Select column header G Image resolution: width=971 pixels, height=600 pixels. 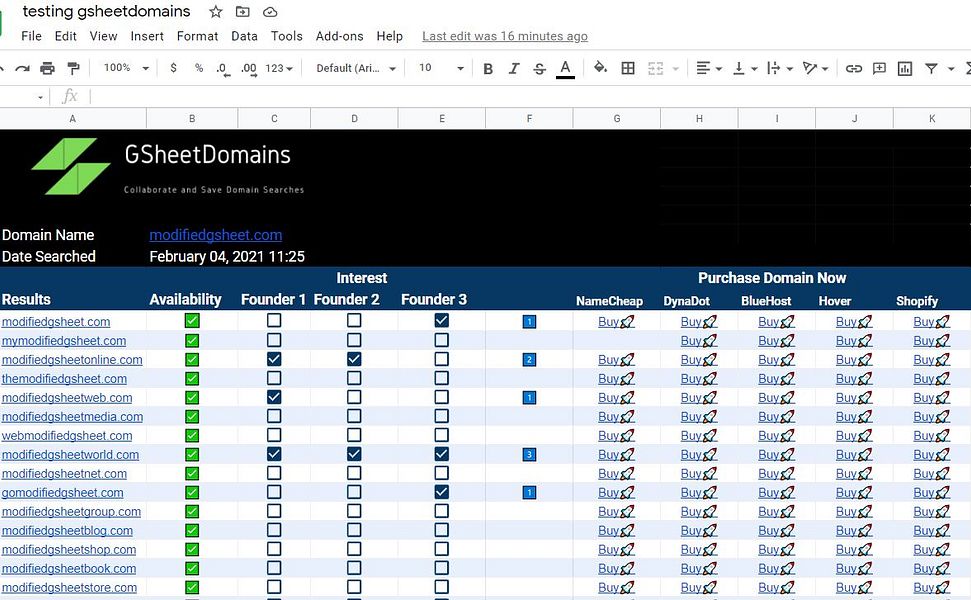click(617, 118)
